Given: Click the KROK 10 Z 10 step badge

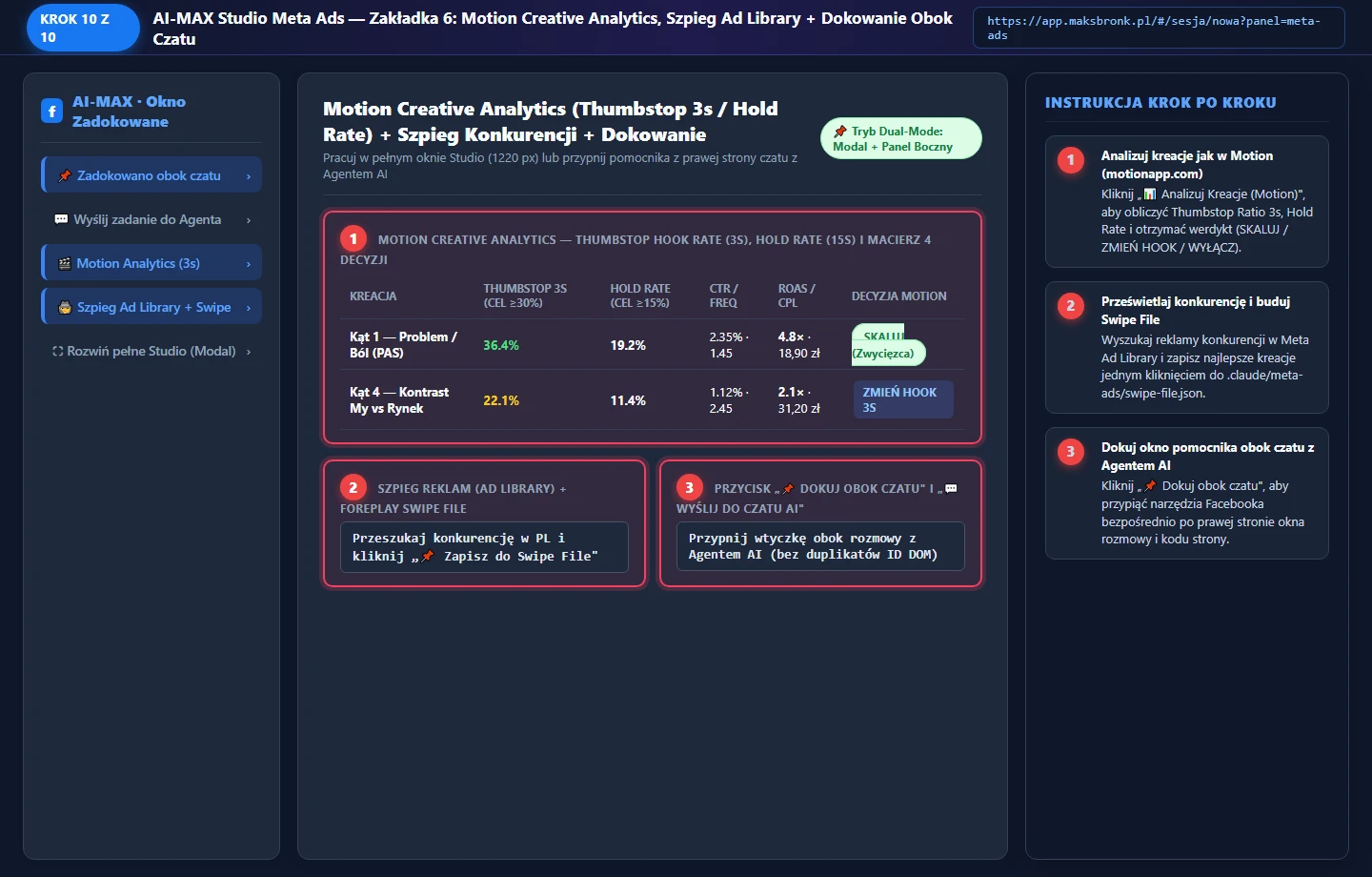Looking at the screenshot, I should pos(83,28).
